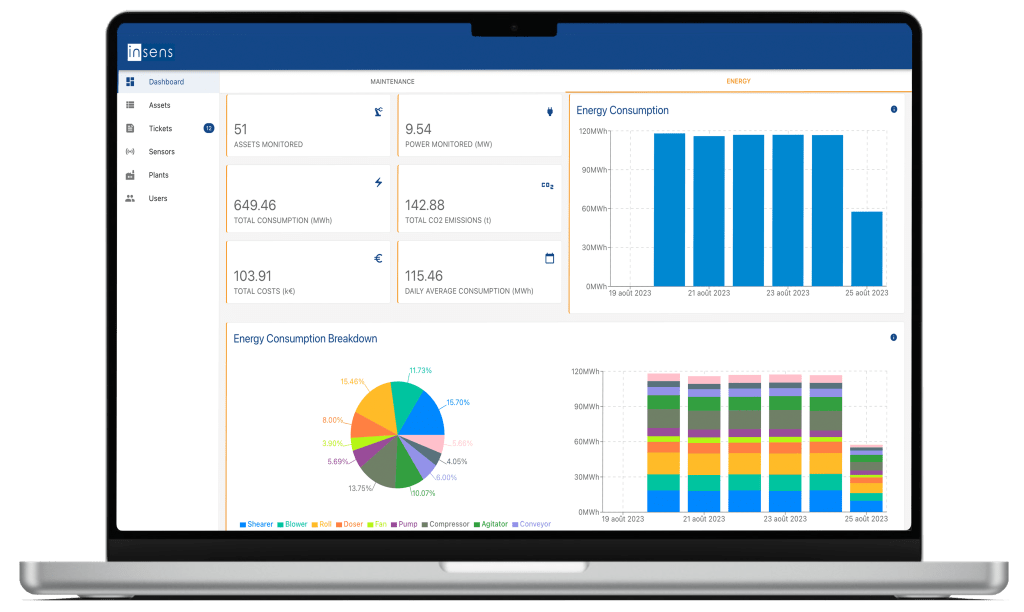The image size is (1024, 612).
Task: Click lightning bolt icon on Total Consumption card
Action: coord(378,183)
